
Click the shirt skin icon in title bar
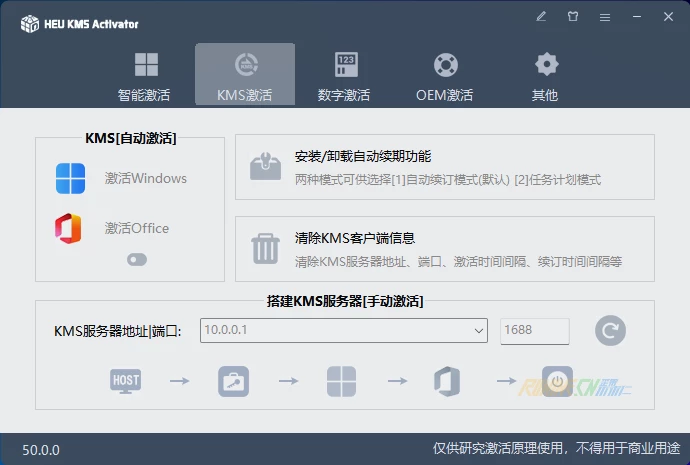pos(573,17)
